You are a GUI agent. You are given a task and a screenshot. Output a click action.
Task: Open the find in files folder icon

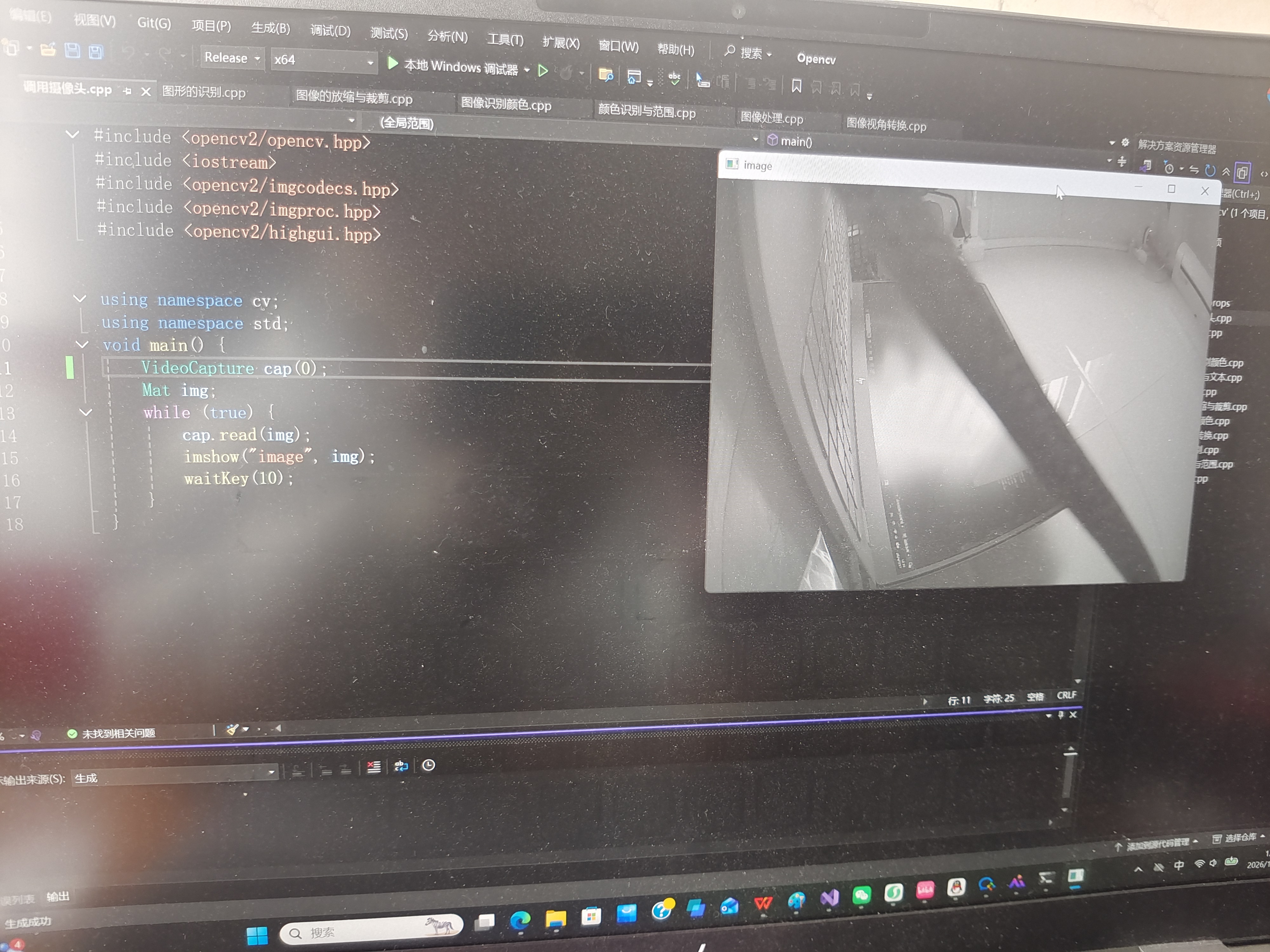tap(606, 75)
